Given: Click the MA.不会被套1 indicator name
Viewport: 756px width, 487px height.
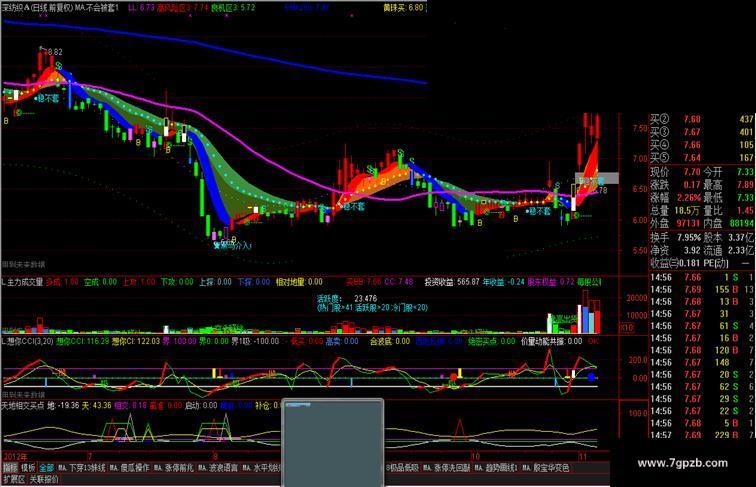Looking at the screenshot, I should tap(96, 8).
